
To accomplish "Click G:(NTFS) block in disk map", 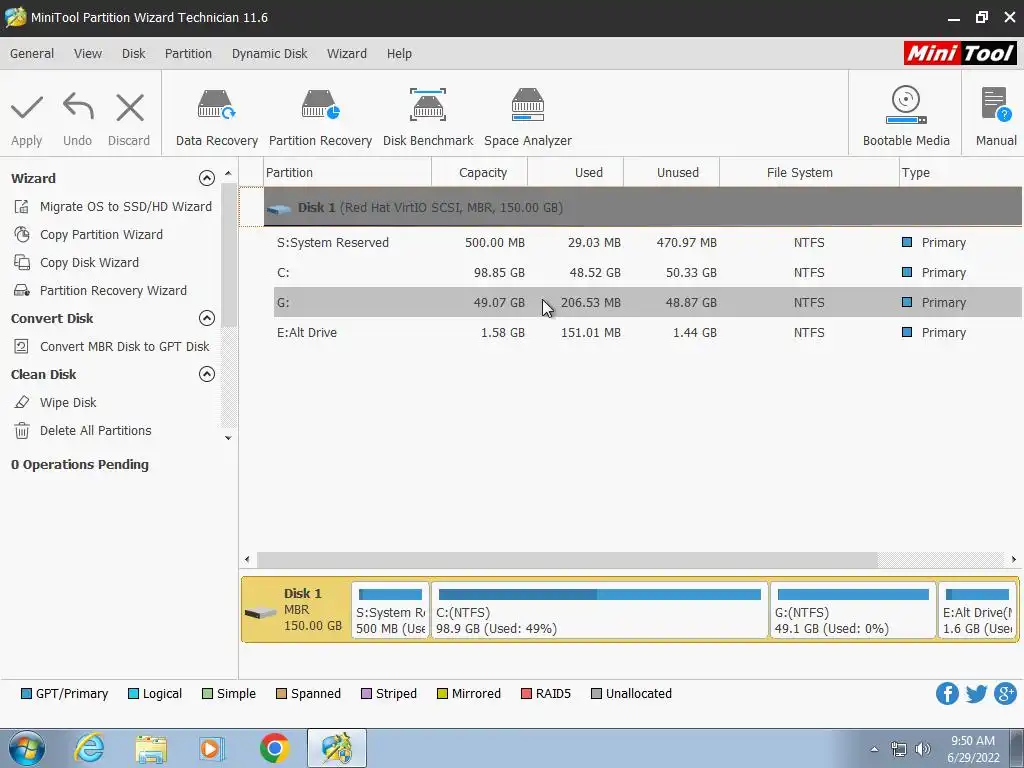I will [x=853, y=610].
